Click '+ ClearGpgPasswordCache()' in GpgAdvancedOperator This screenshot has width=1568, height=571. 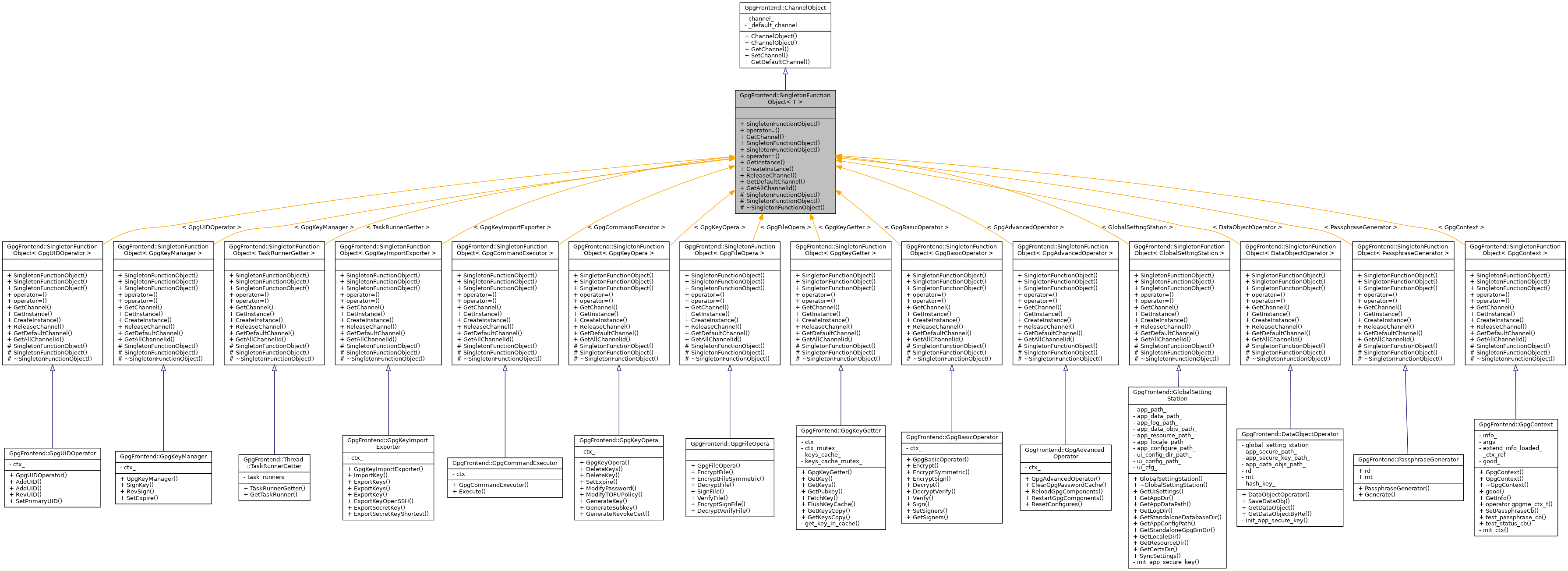(x=1065, y=485)
